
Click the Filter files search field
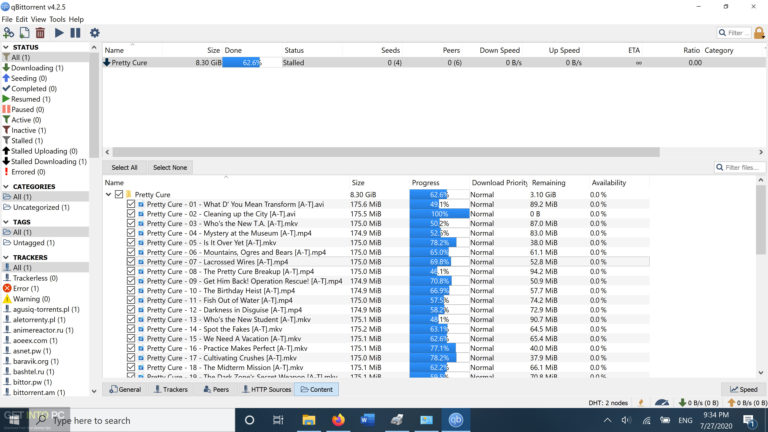739,168
